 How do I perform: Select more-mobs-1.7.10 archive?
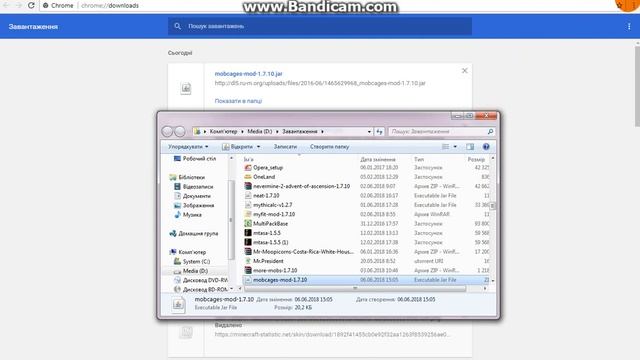pyautogui.click(x=271, y=270)
